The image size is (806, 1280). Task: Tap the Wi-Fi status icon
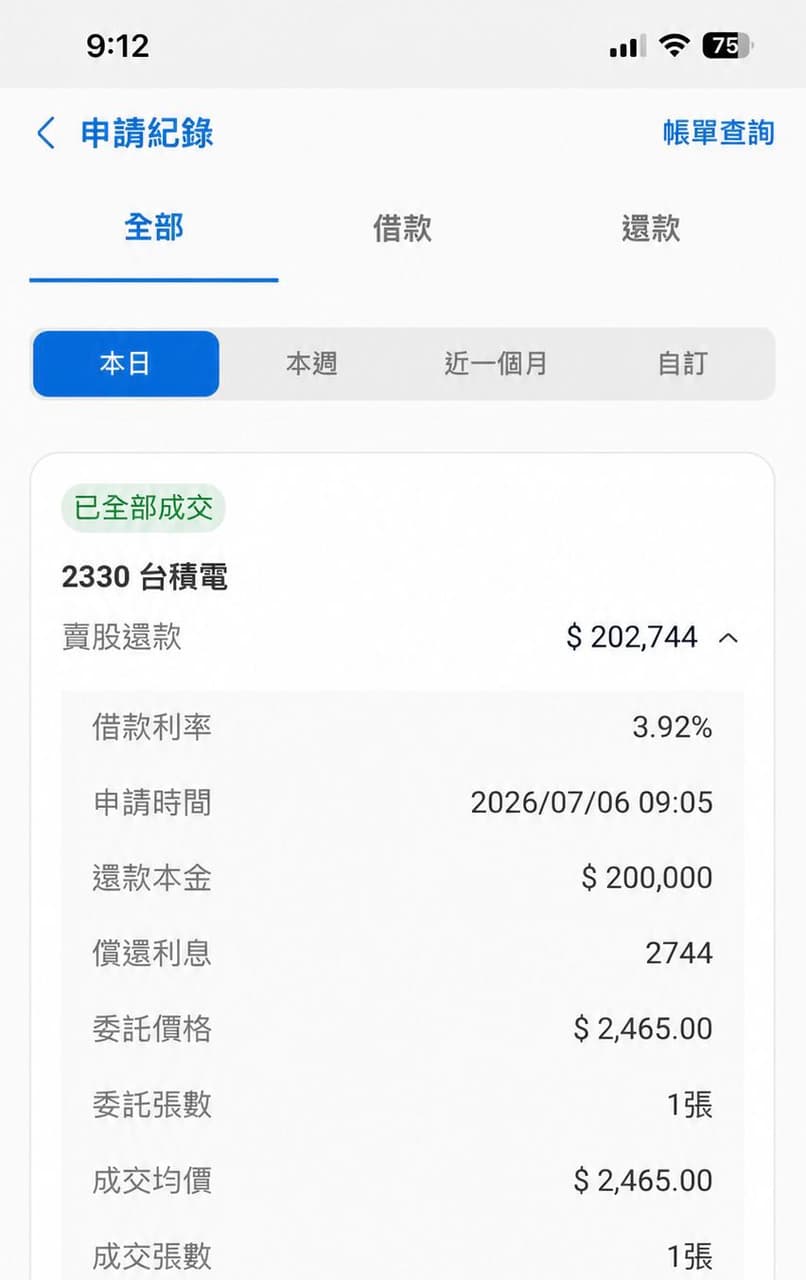click(x=675, y=45)
